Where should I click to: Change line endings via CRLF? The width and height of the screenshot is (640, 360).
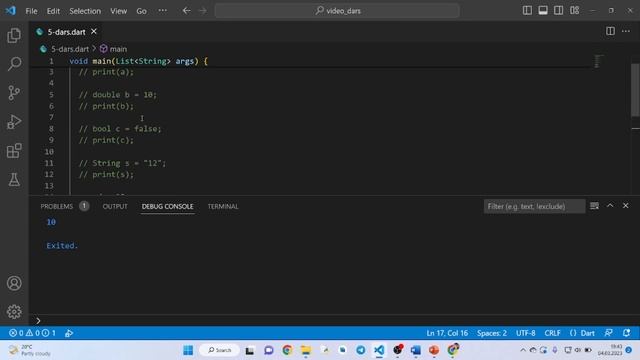(552, 333)
